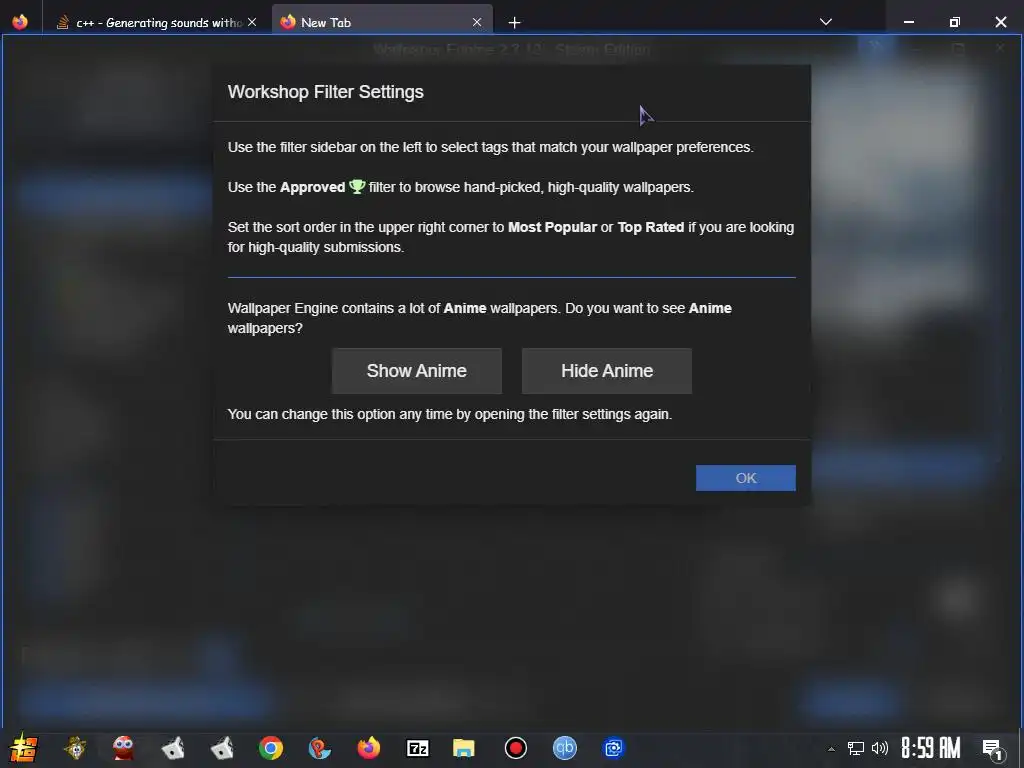Viewport: 1024px width, 768px height.
Task: Open the blue map pin app in the taskbar
Action: (x=319, y=748)
